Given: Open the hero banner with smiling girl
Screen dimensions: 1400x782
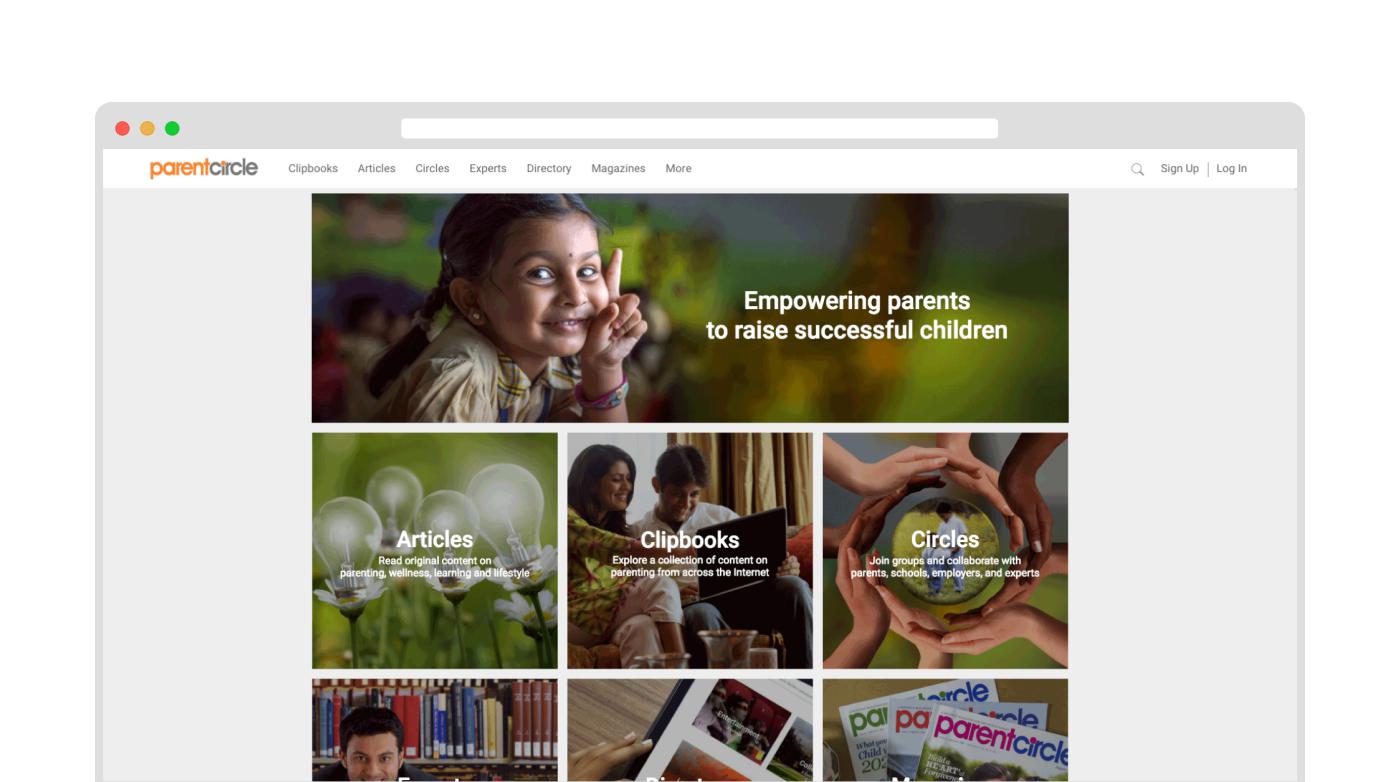Looking at the screenshot, I should coord(690,308).
